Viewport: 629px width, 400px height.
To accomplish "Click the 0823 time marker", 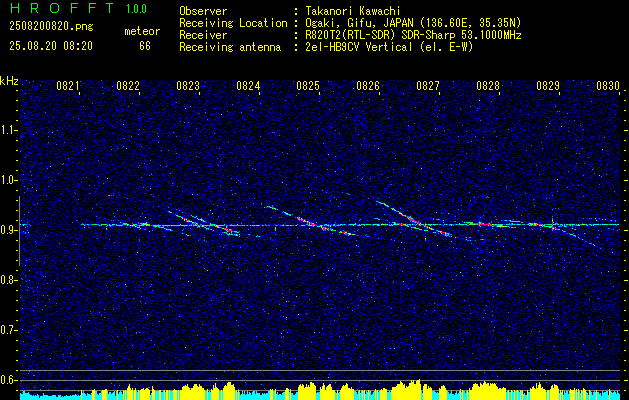I will pos(188,86).
